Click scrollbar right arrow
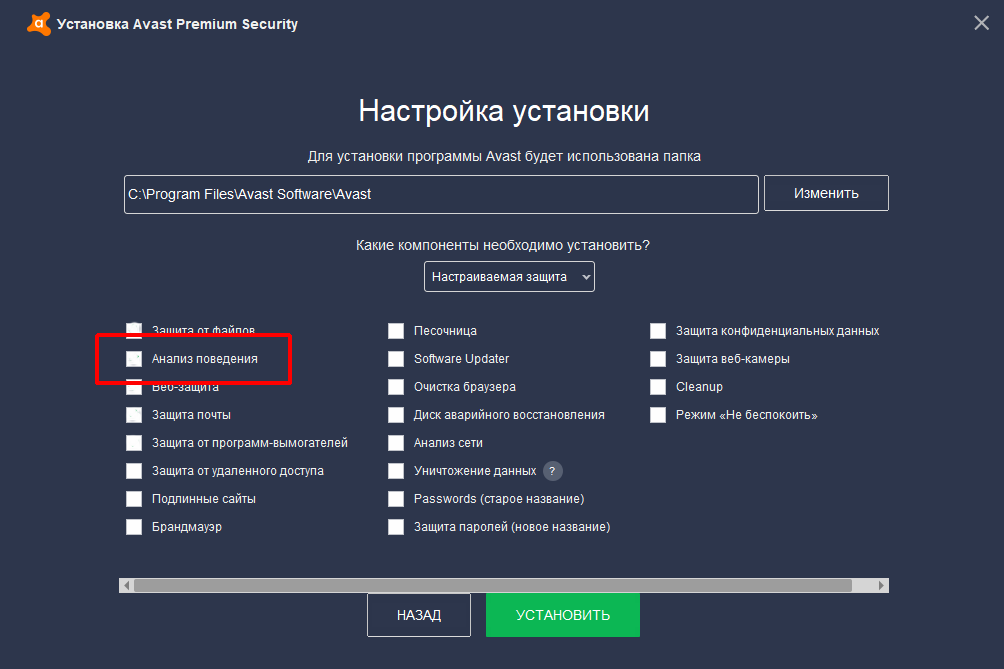 (881, 585)
